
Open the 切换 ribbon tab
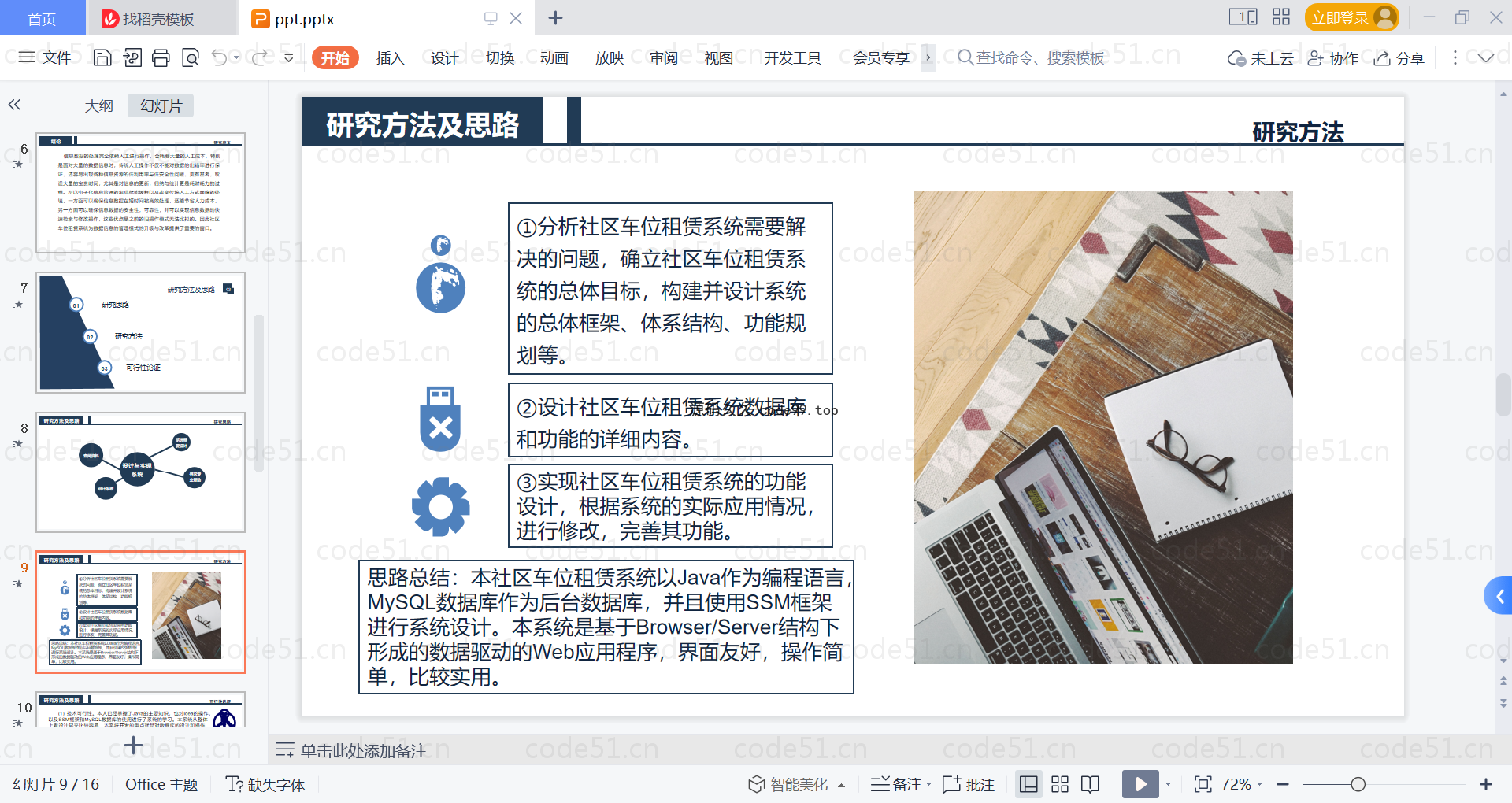[499, 57]
